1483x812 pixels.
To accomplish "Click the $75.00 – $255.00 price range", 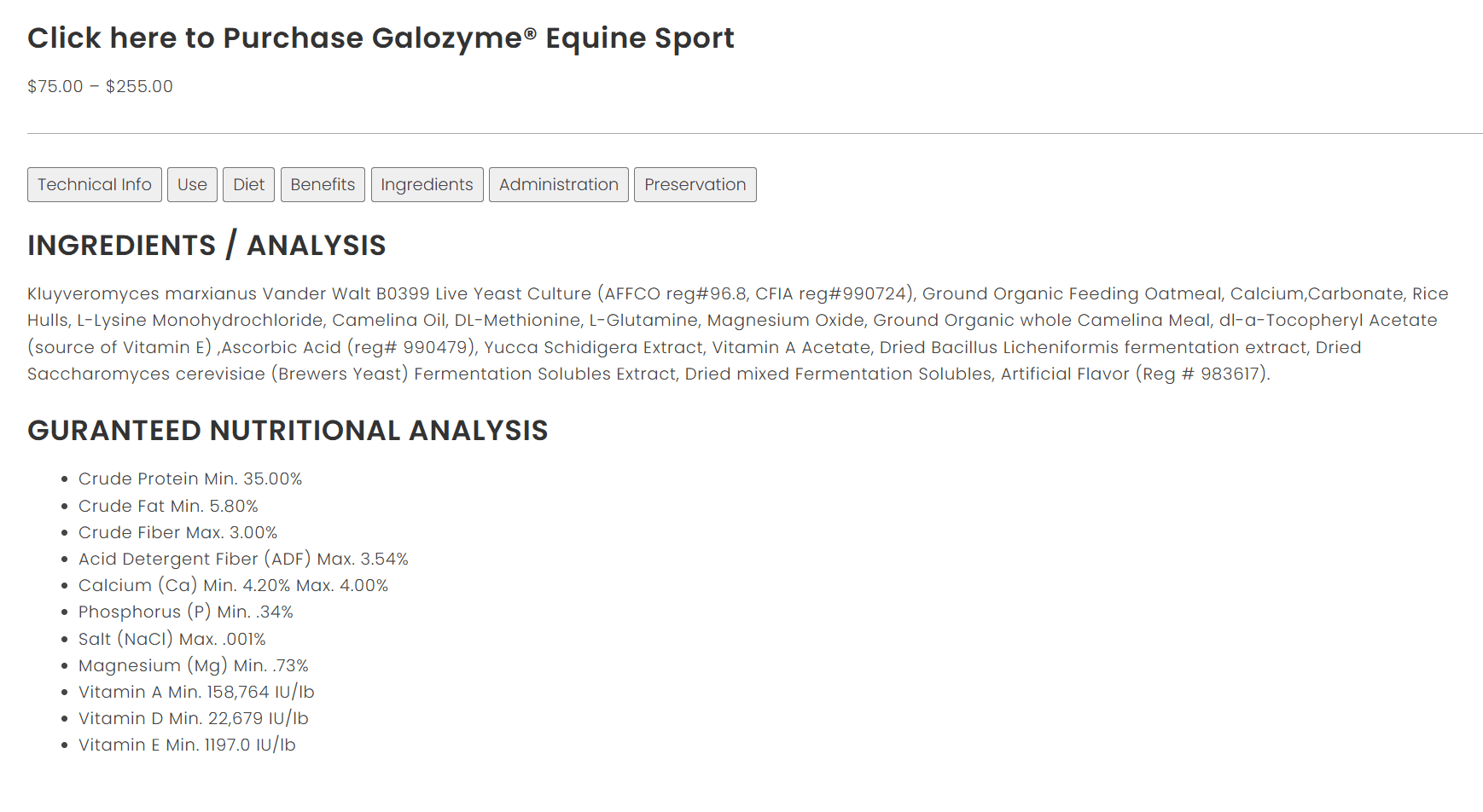I will click(100, 87).
